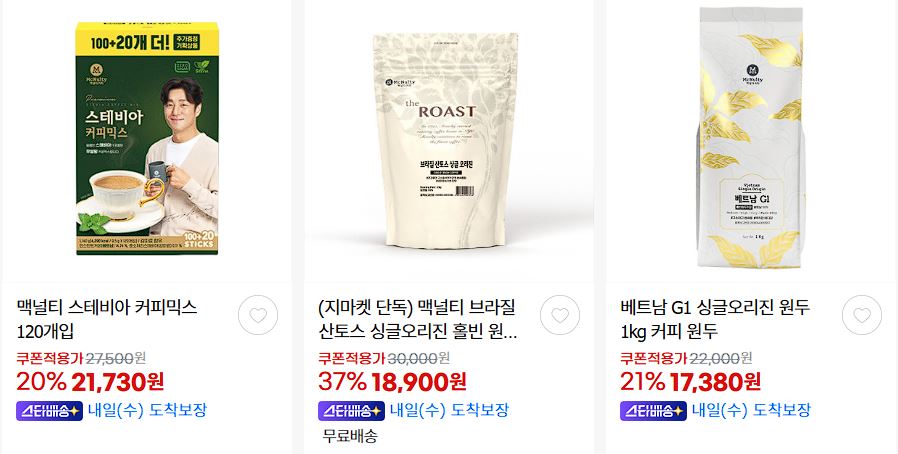Favorite the 스테비아 커피믹스 product with heart icon
898x454 pixels.
tap(258, 315)
